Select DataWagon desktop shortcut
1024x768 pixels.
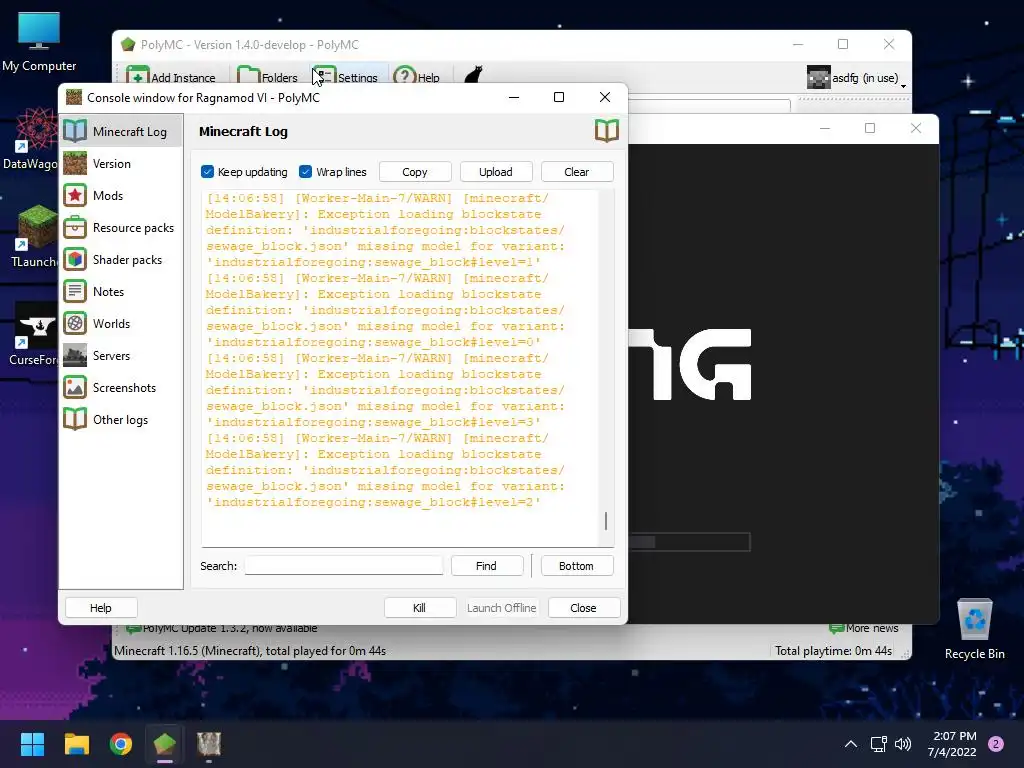tap(29, 139)
